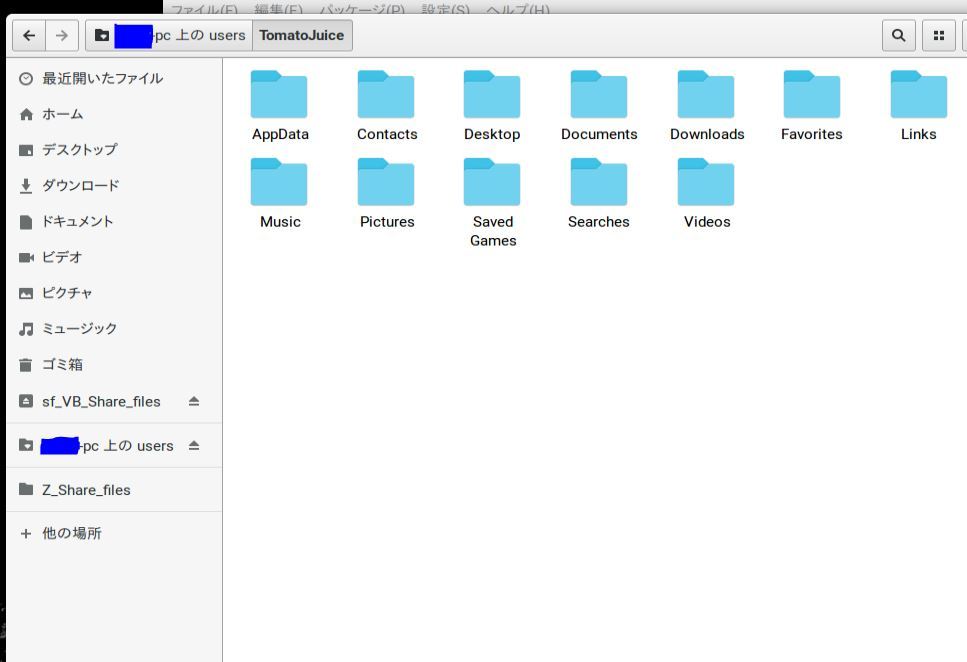Open the Downloads folder icon
Image resolution: width=967 pixels, height=662 pixels.
click(706, 96)
